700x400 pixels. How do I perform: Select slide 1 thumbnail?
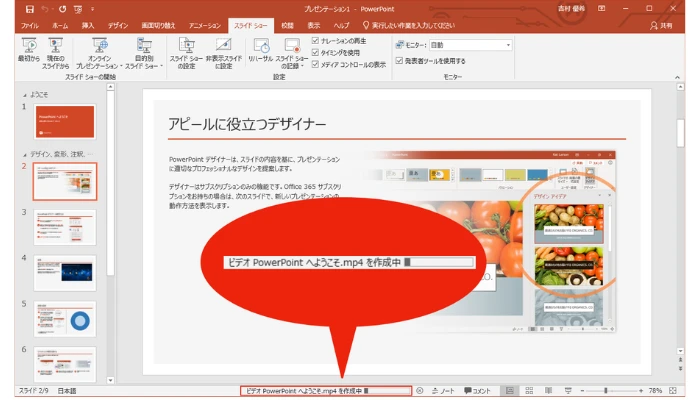(x=65, y=122)
